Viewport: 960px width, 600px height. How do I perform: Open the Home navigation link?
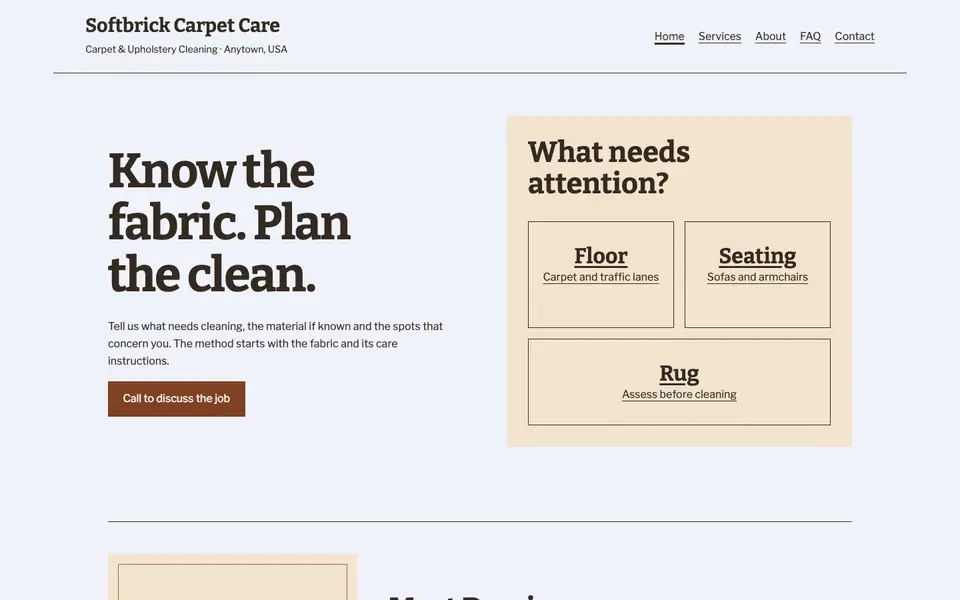pyautogui.click(x=669, y=36)
